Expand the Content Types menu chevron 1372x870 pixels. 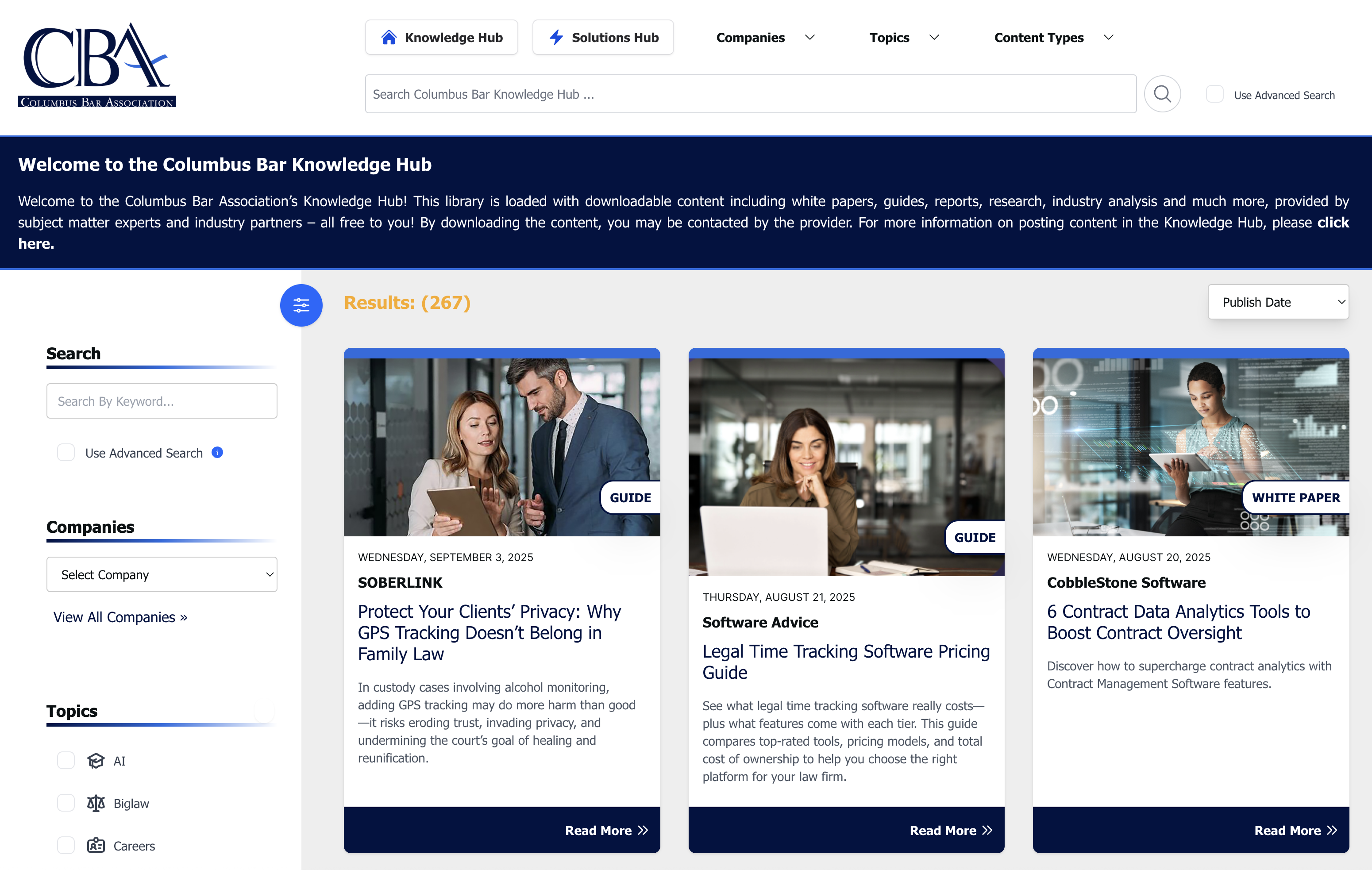pyautogui.click(x=1108, y=38)
